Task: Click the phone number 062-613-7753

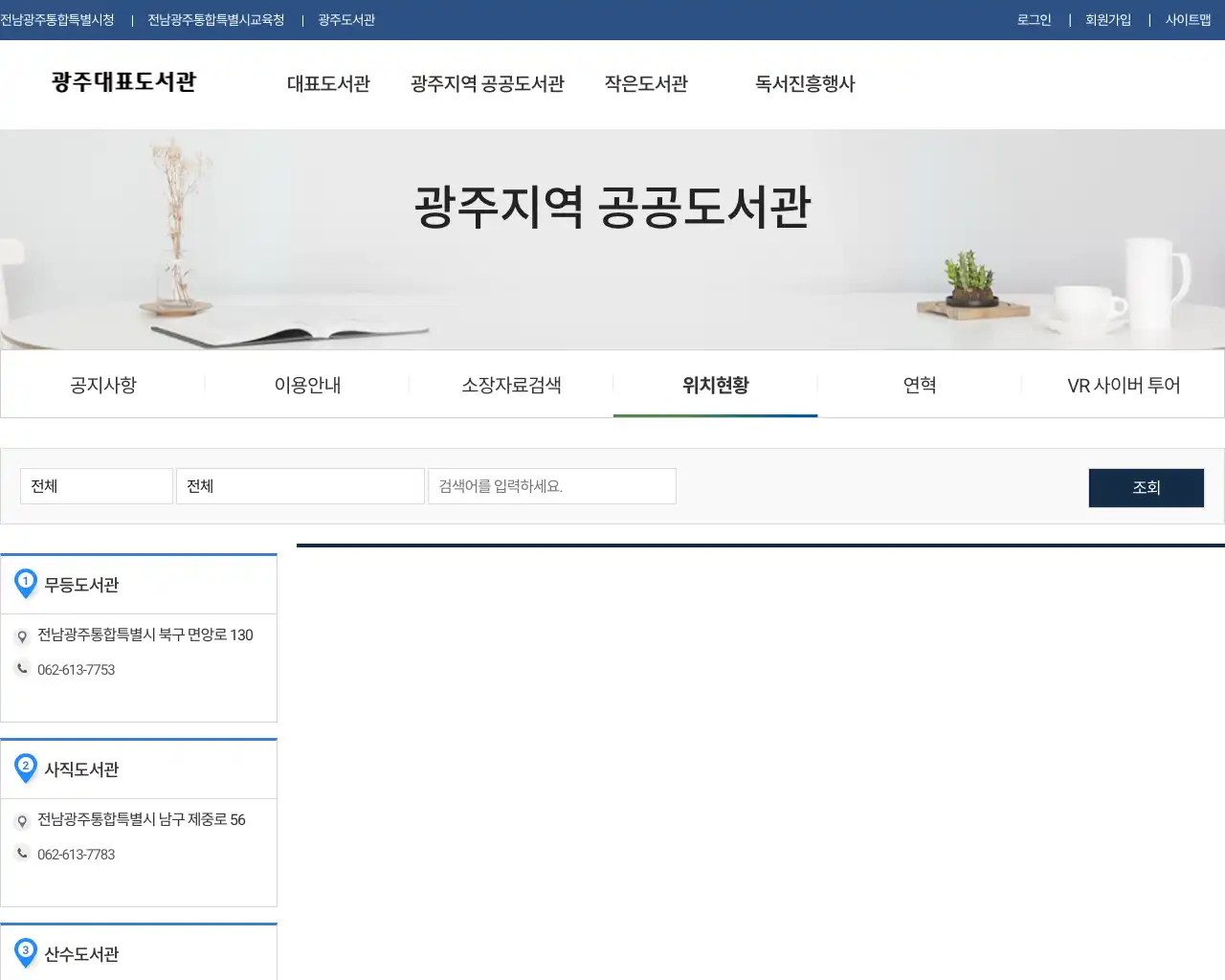Action: (76, 670)
